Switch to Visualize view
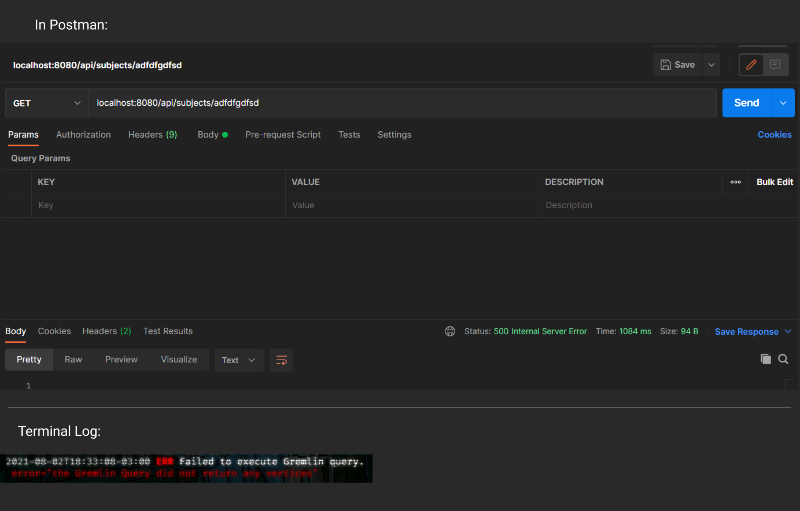 tap(179, 360)
